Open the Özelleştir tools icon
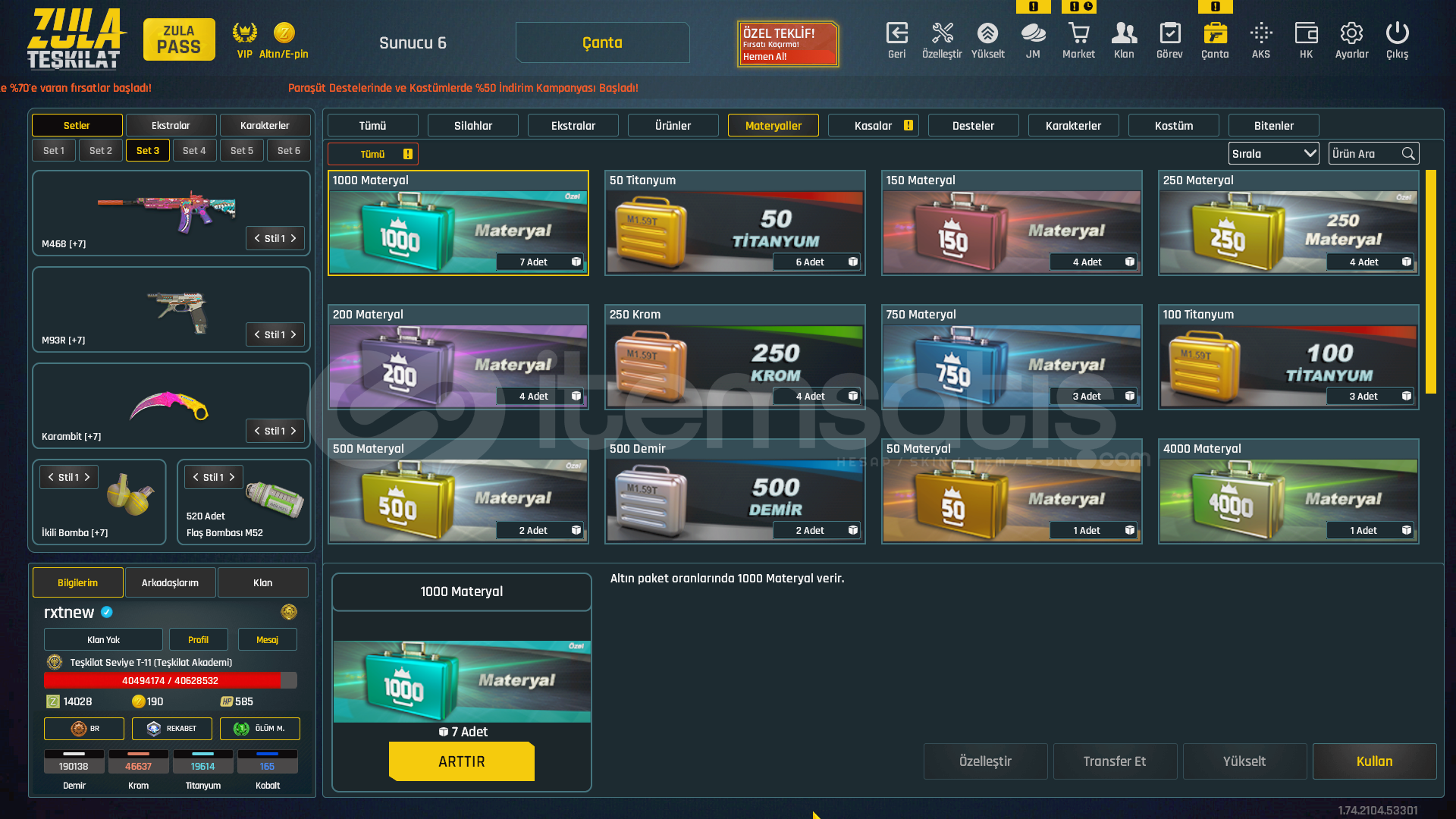The image size is (1456, 819). pyautogui.click(x=942, y=33)
